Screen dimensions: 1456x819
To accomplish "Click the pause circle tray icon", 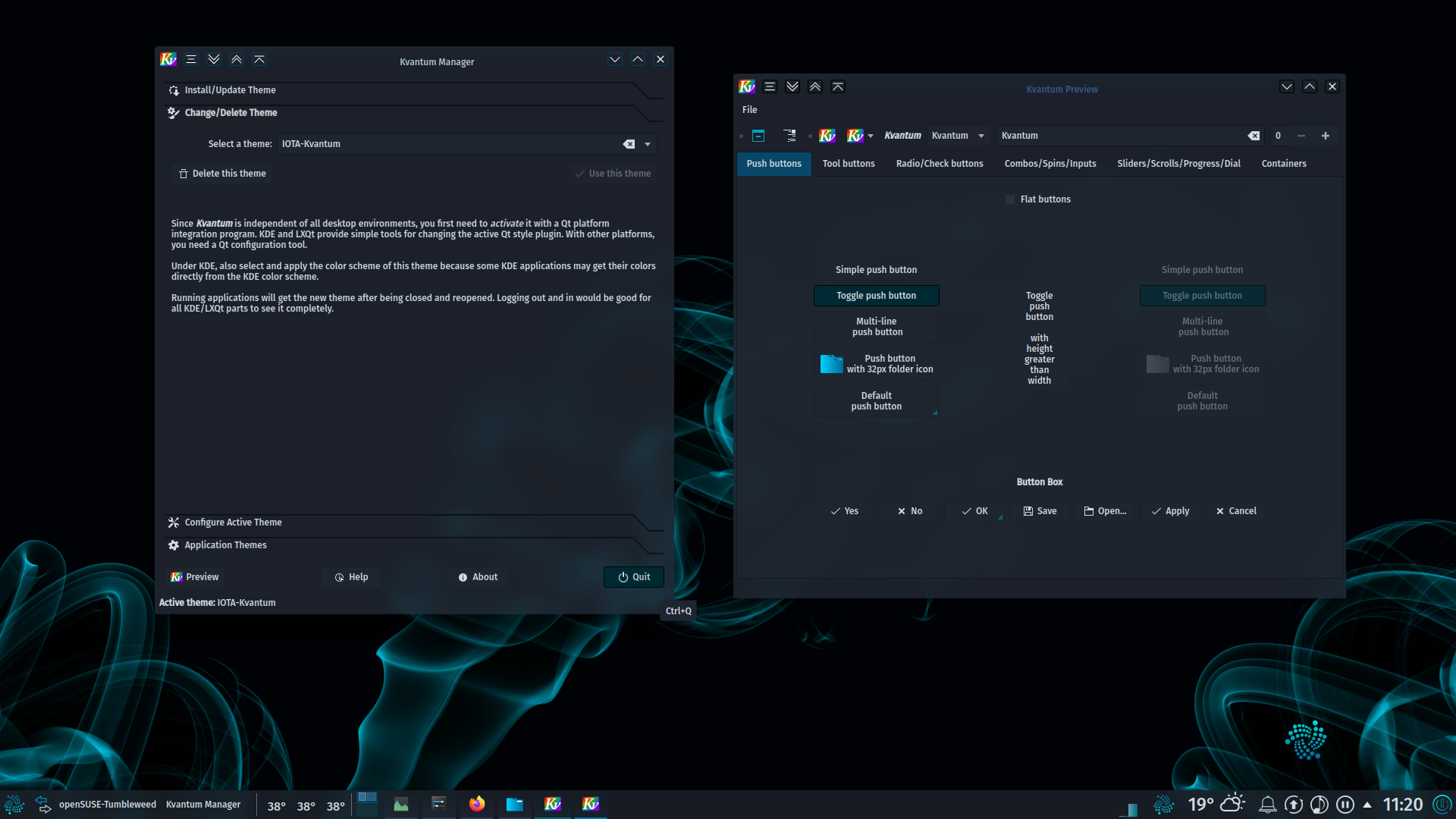I will [1345, 805].
